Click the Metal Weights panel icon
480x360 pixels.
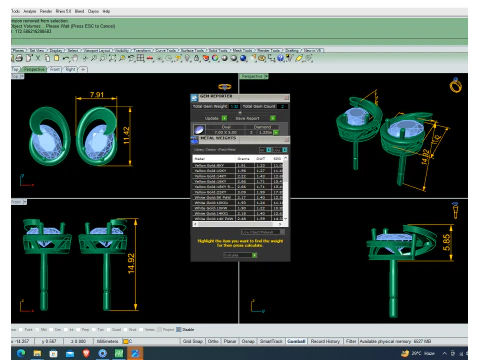[194, 140]
